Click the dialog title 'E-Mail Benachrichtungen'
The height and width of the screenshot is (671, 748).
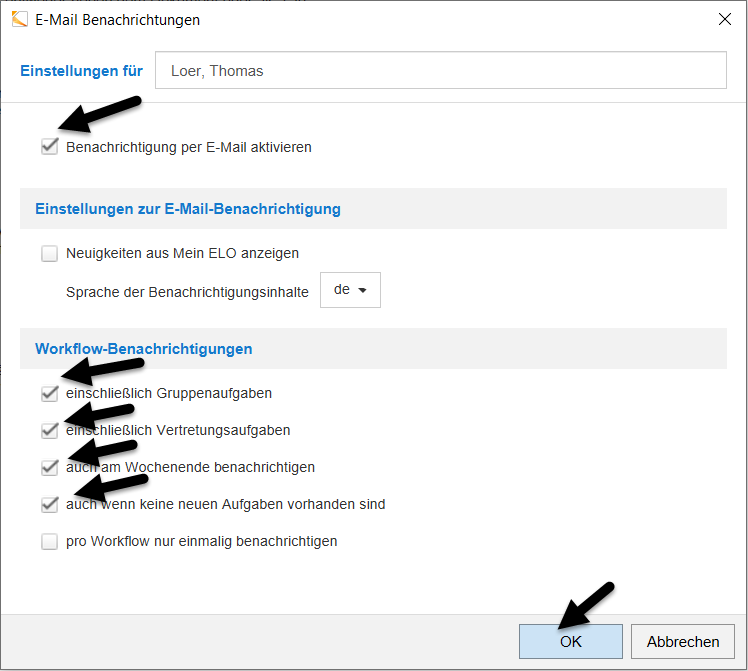point(117,20)
